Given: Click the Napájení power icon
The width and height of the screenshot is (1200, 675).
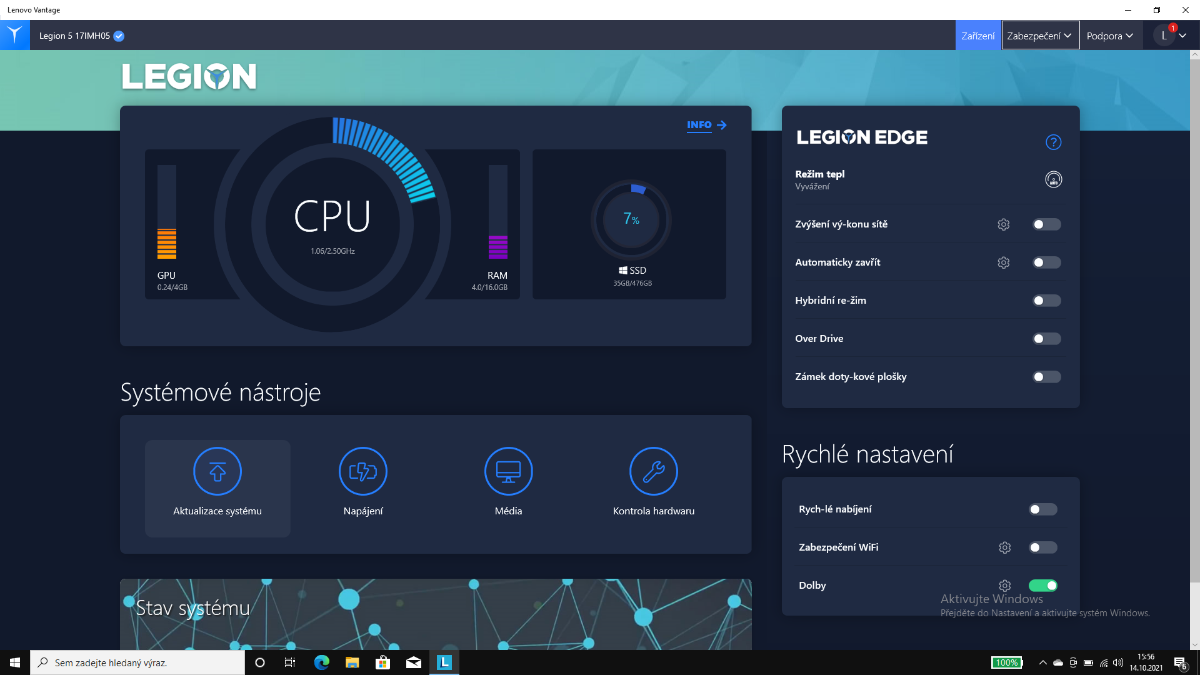Looking at the screenshot, I should pos(363,471).
